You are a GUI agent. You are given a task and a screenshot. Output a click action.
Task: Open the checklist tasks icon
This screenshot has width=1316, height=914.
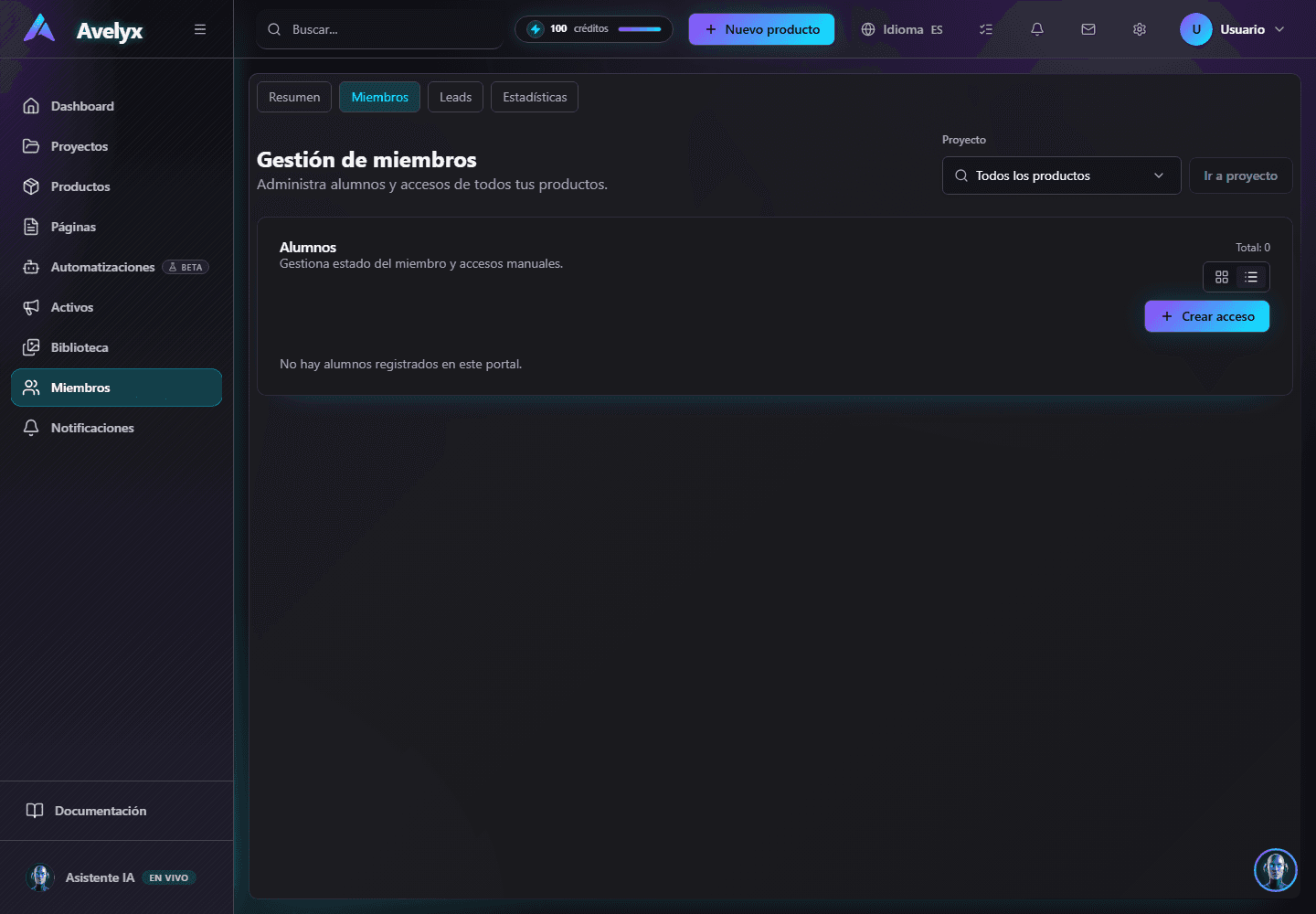pyautogui.click(x=986, y=29)
